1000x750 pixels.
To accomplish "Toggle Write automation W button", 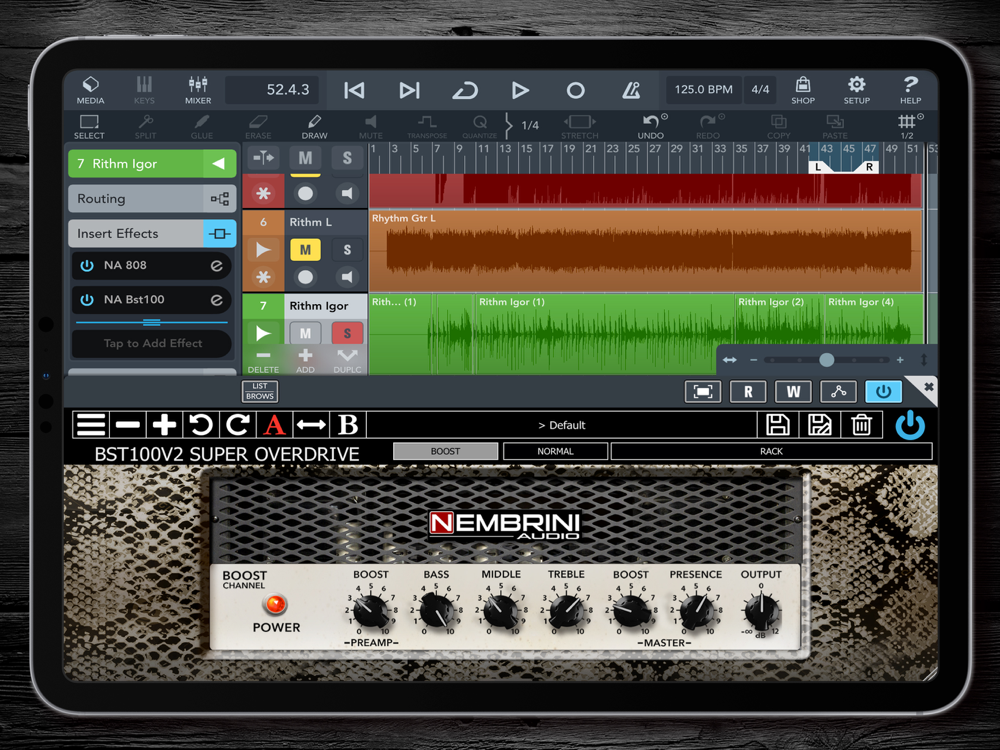I will click(793, 392).
